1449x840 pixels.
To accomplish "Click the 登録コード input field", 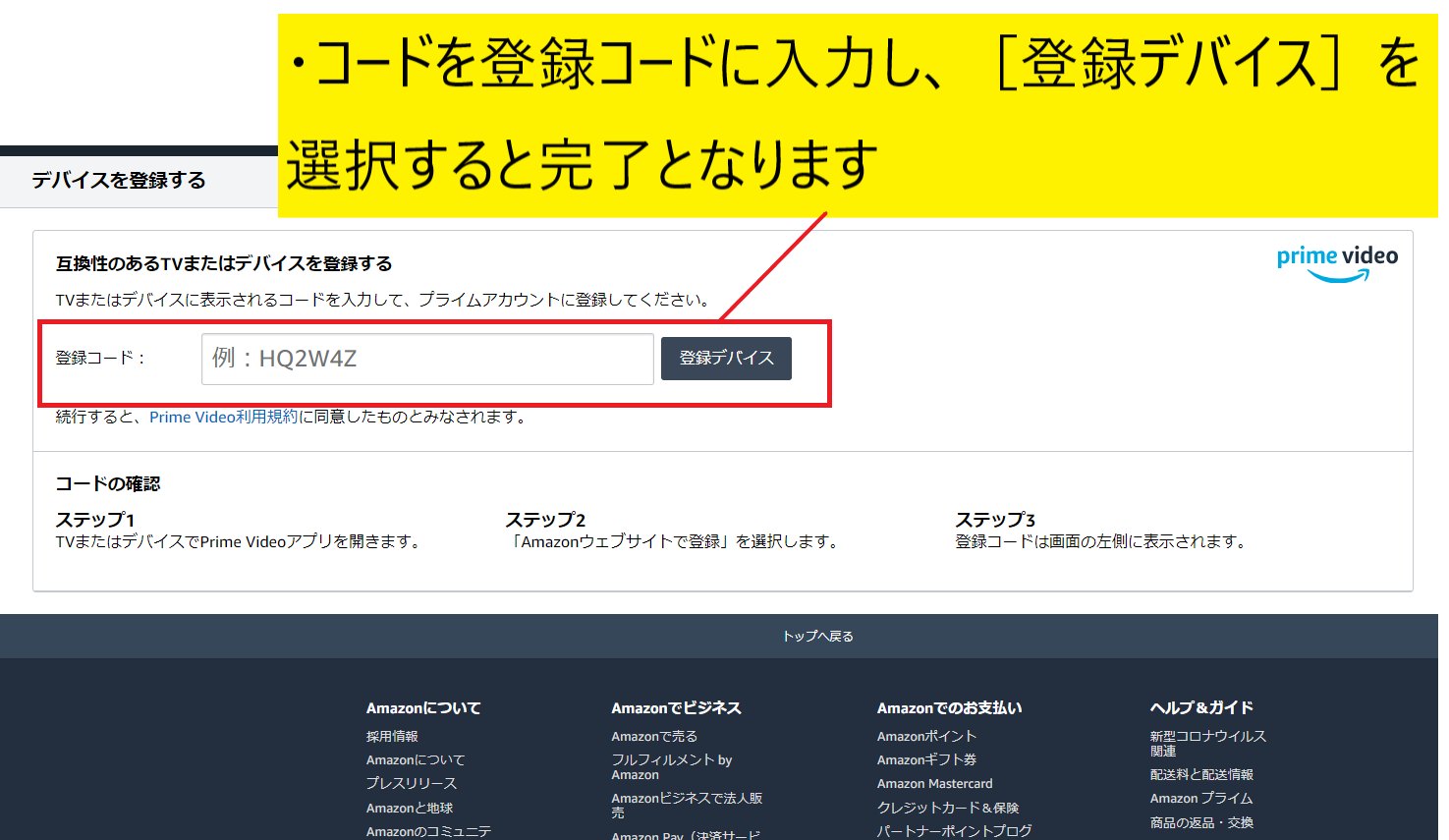I will (x=427, y=359).
